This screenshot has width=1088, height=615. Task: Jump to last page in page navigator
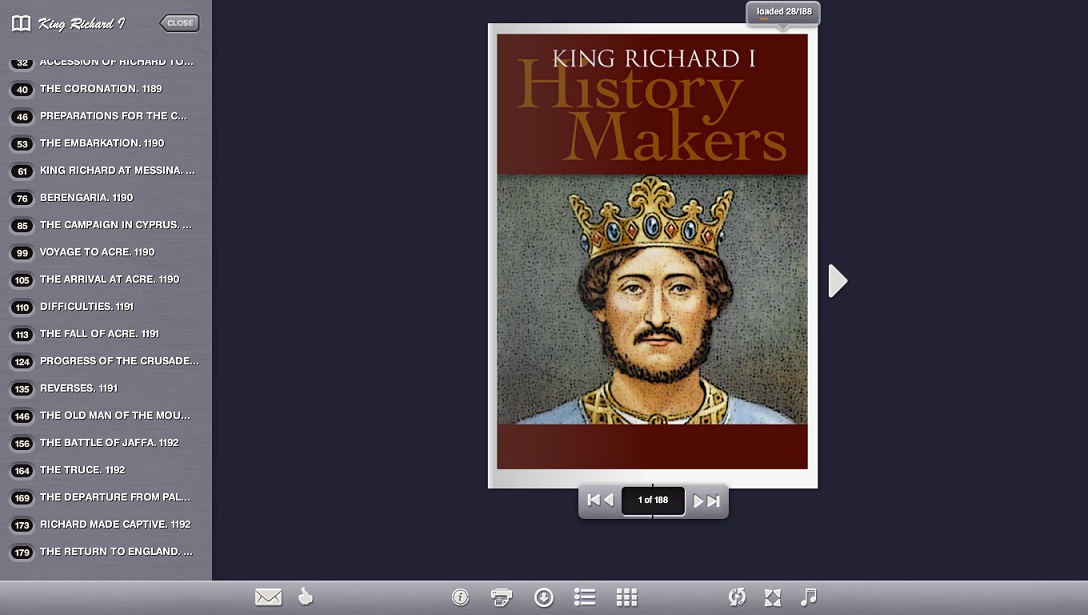pyautogui.click(x=707, y=500)
